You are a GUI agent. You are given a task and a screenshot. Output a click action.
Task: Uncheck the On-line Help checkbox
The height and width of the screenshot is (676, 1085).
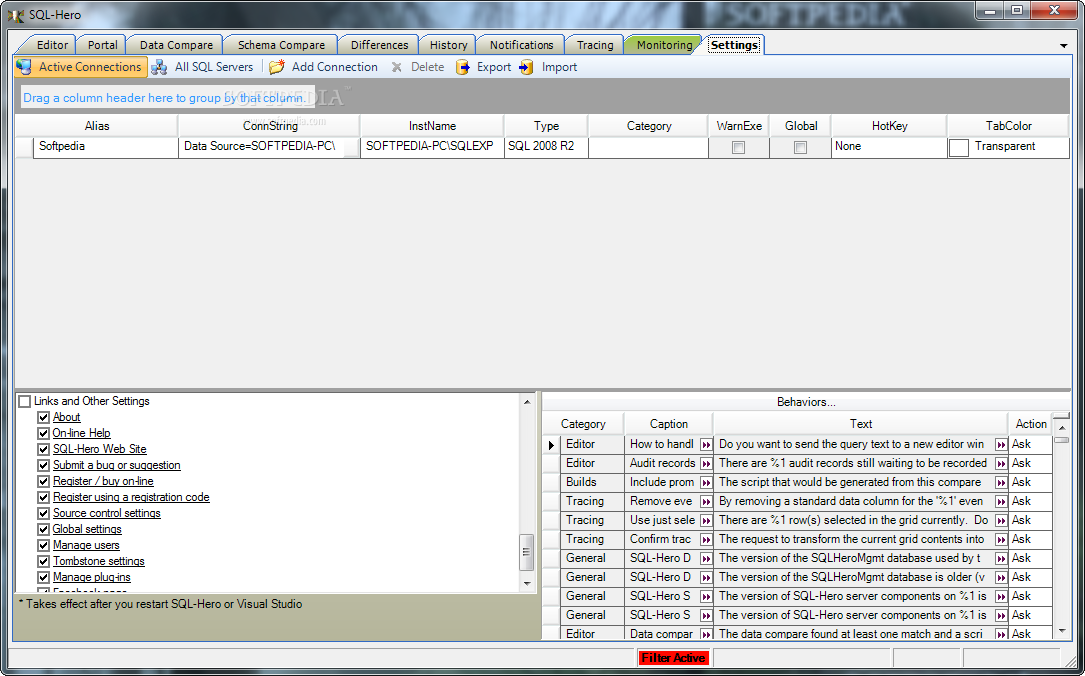(44, 433)
